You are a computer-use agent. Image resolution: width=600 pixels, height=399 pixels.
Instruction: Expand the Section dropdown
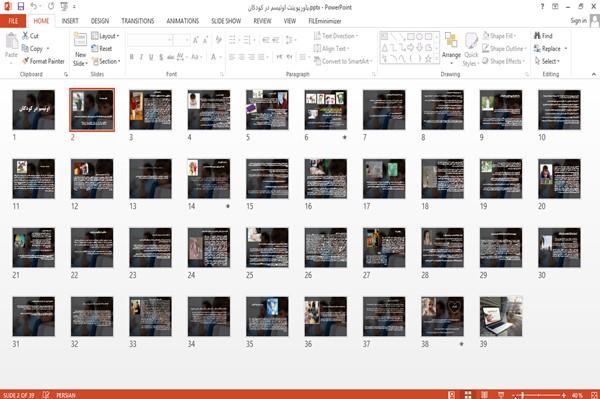coord(106,61)
